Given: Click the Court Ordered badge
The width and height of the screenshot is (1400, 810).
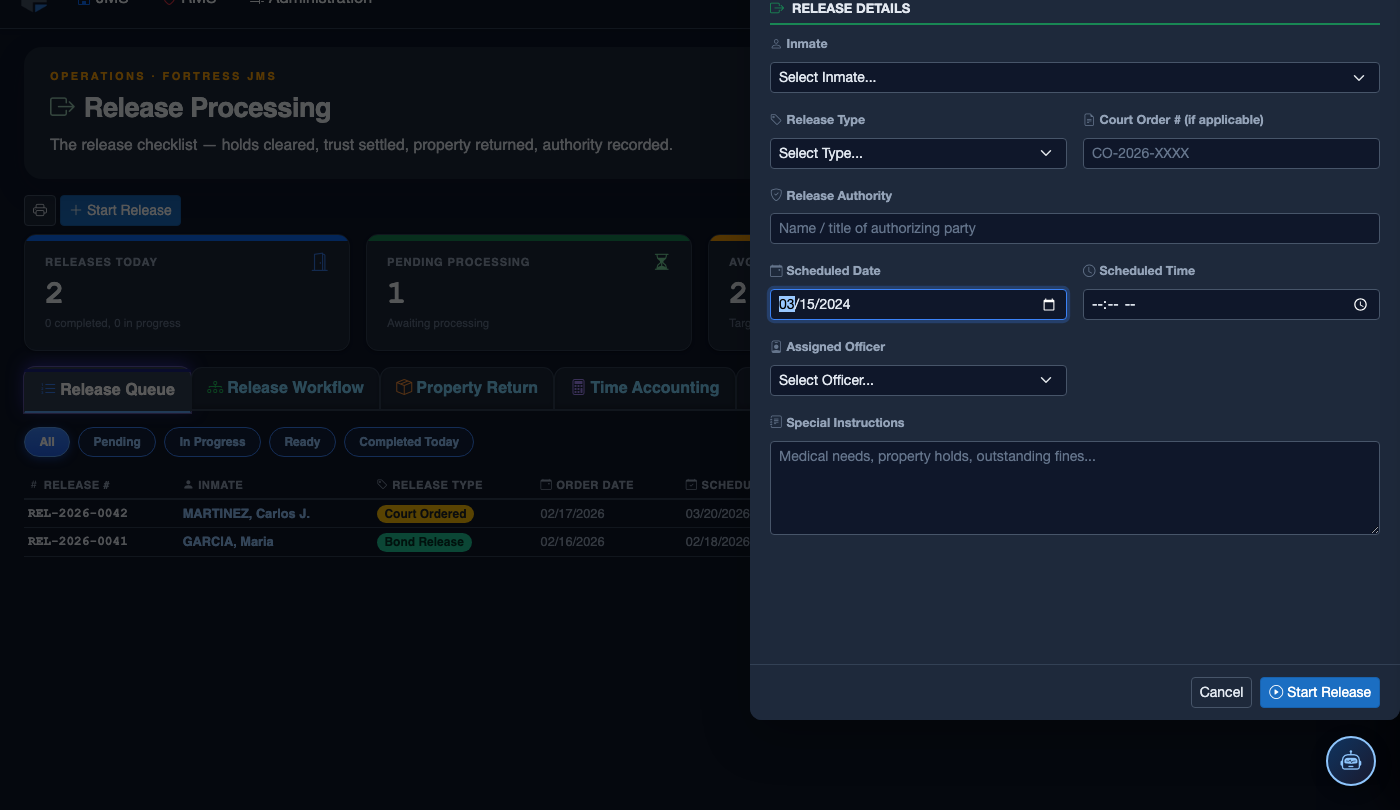Looking at the screenshot, I should tap(425, 514).
